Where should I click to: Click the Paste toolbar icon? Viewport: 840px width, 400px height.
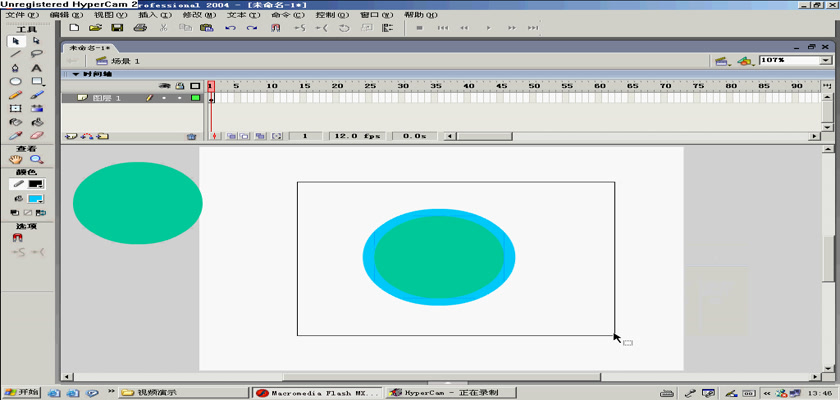click(206, 28)
